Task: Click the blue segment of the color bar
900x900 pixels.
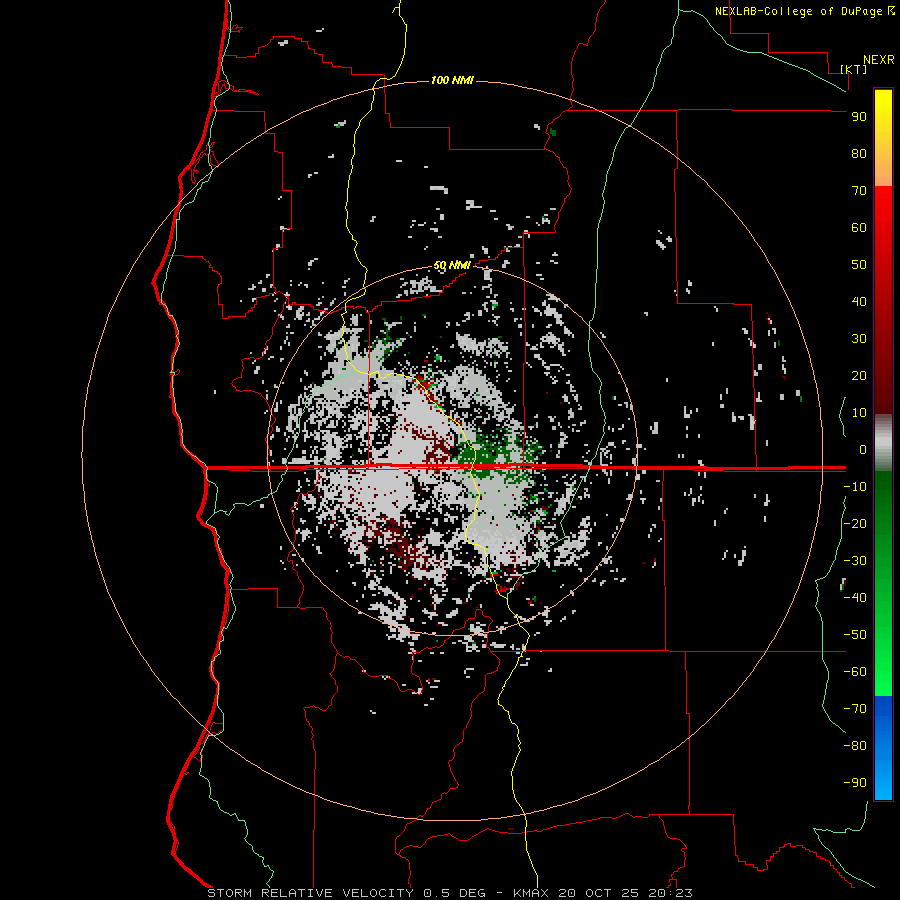Action: [883, 748]
